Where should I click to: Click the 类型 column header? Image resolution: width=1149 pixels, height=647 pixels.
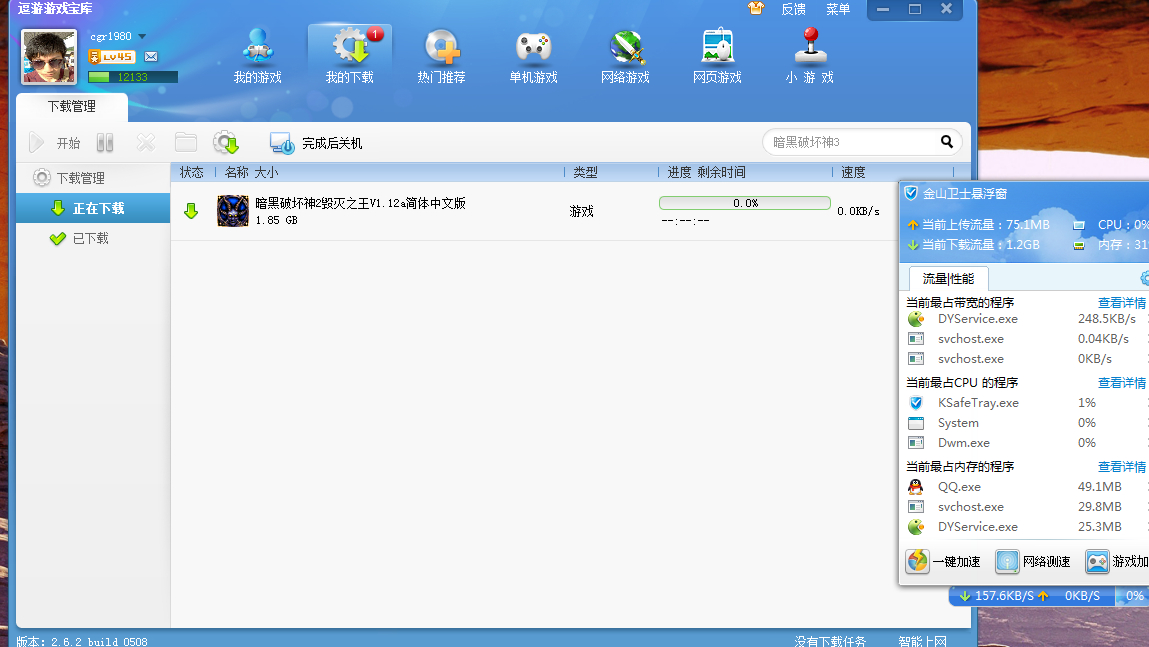(585, 172)
